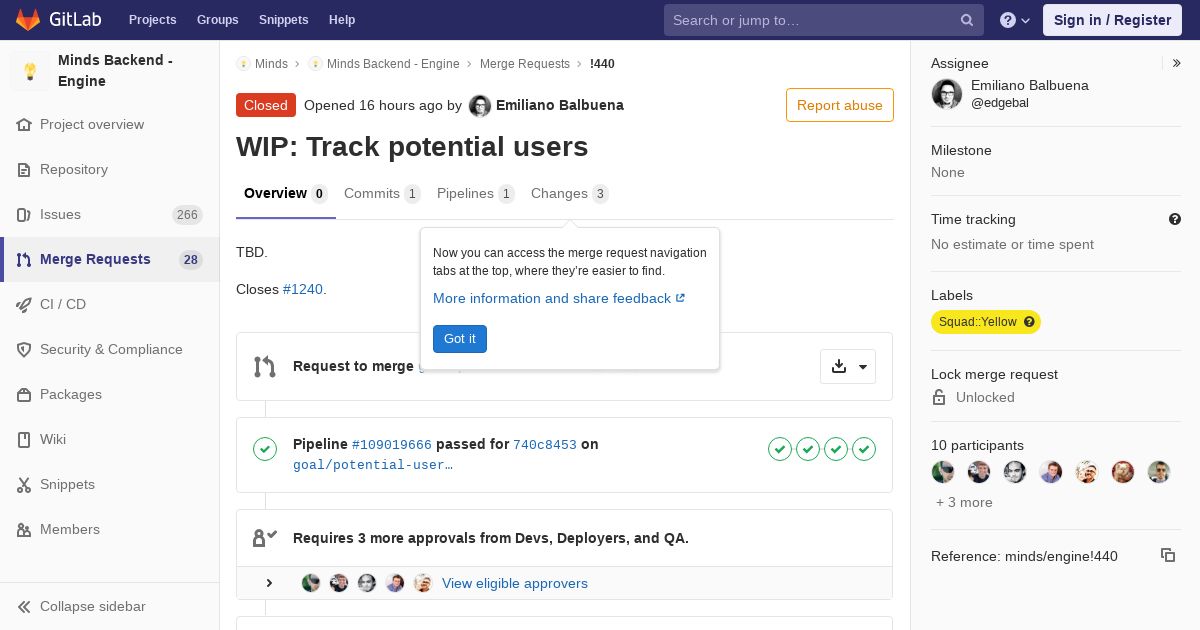Image resolution: width=1200 pixels, height=630 pixels.
Task: Open Emiliano Balbuena author profile link
Action: coord(560,105)
